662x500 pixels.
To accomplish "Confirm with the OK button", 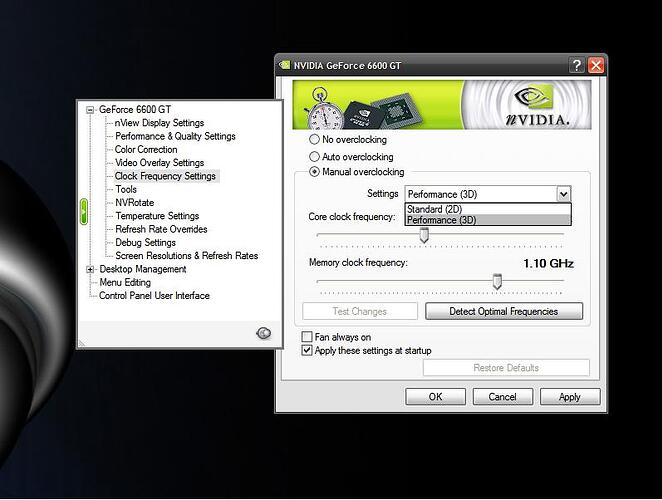I will point(435,397).
